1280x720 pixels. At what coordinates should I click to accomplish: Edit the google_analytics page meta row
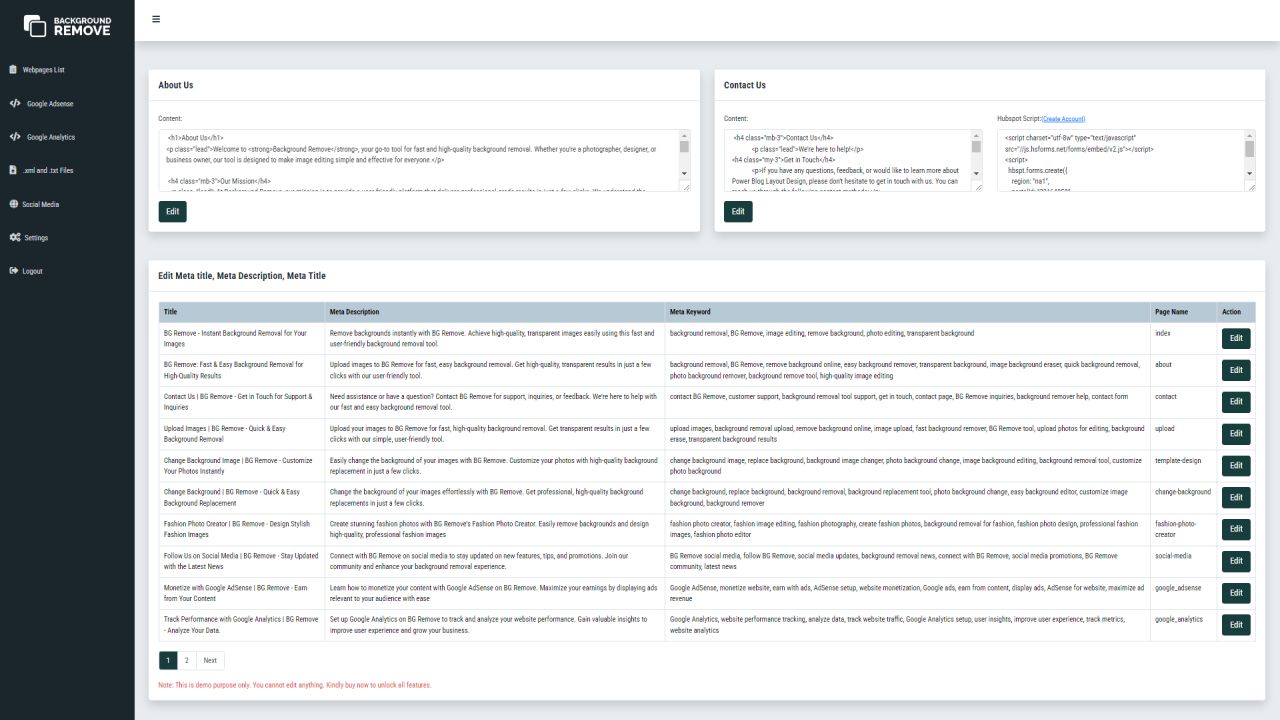pos(1236,626)
